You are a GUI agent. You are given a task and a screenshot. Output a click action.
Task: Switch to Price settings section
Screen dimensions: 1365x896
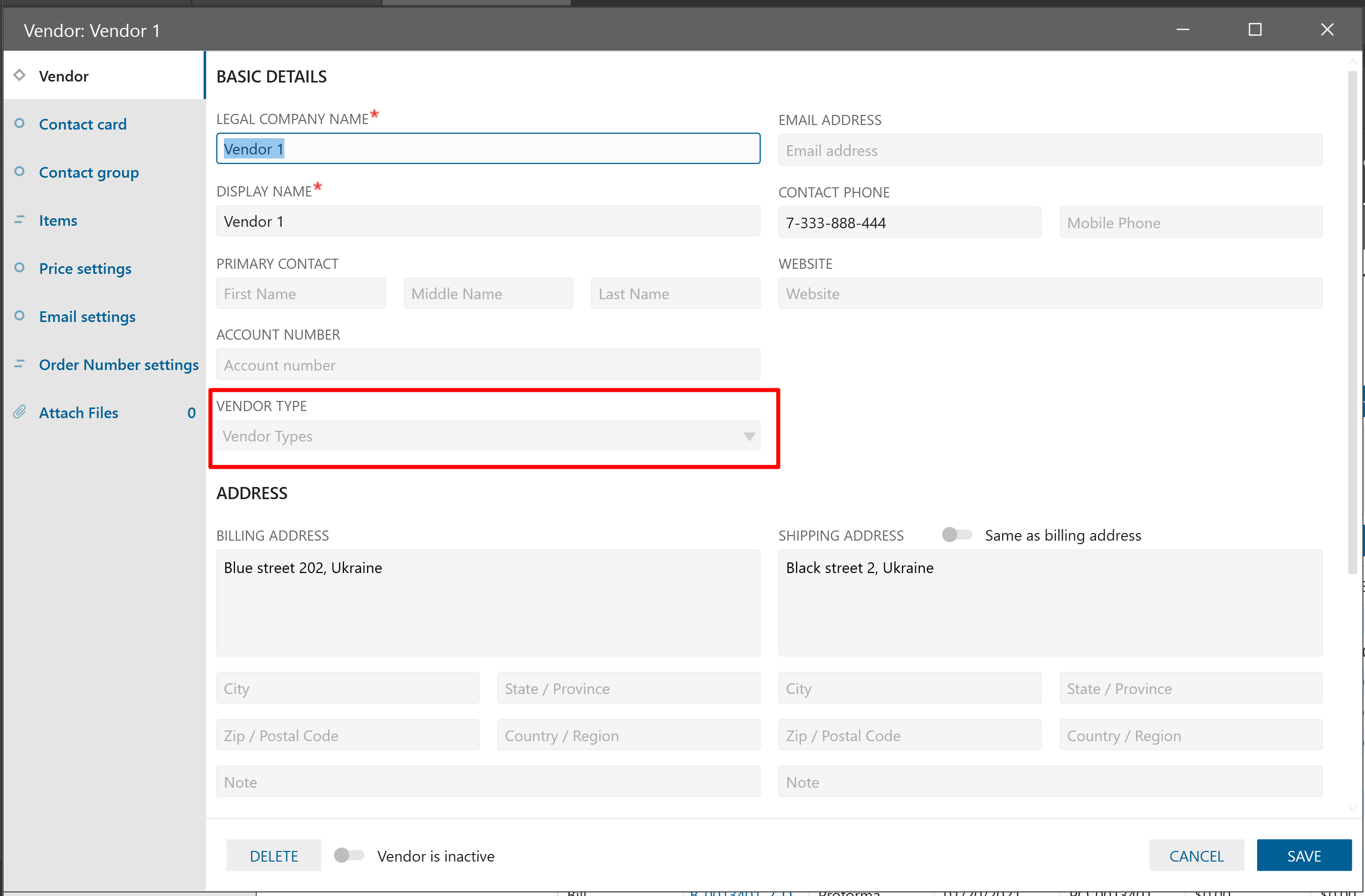click(x=85, y=268)
